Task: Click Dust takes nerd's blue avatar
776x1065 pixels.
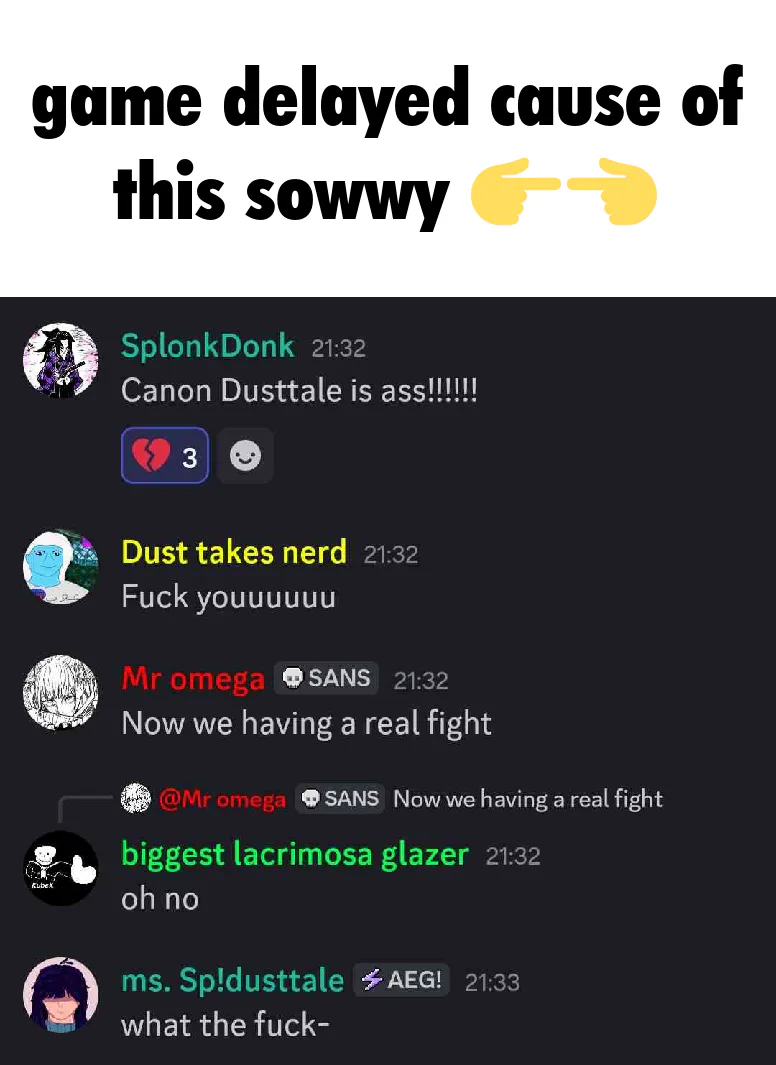Action: [x=60, y=566]
